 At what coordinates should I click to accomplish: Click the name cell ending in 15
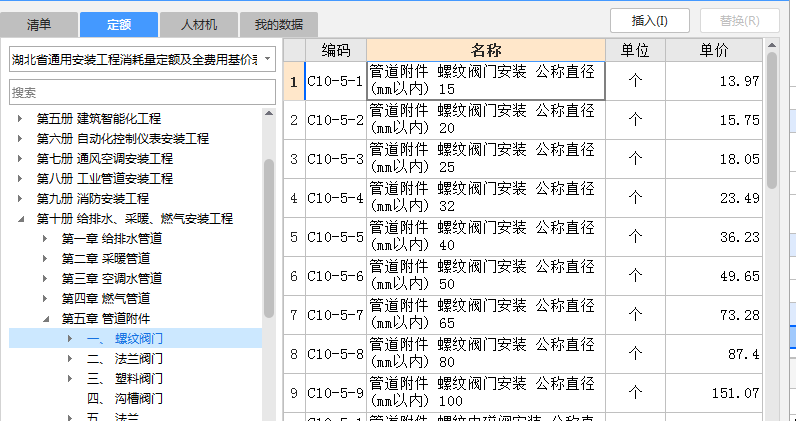[486, 81]
